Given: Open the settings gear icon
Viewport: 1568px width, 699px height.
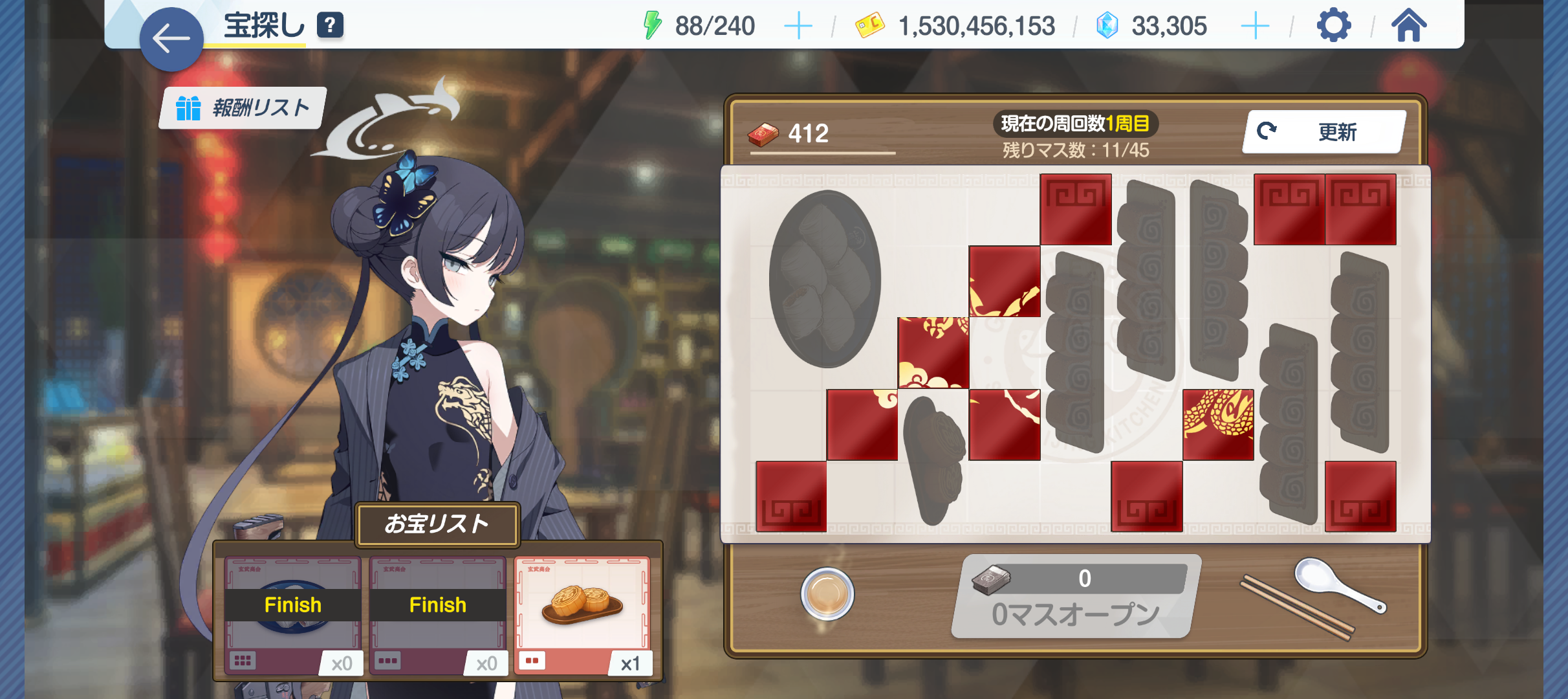Looking at the screenshot, I should [x=1333, y=26].
